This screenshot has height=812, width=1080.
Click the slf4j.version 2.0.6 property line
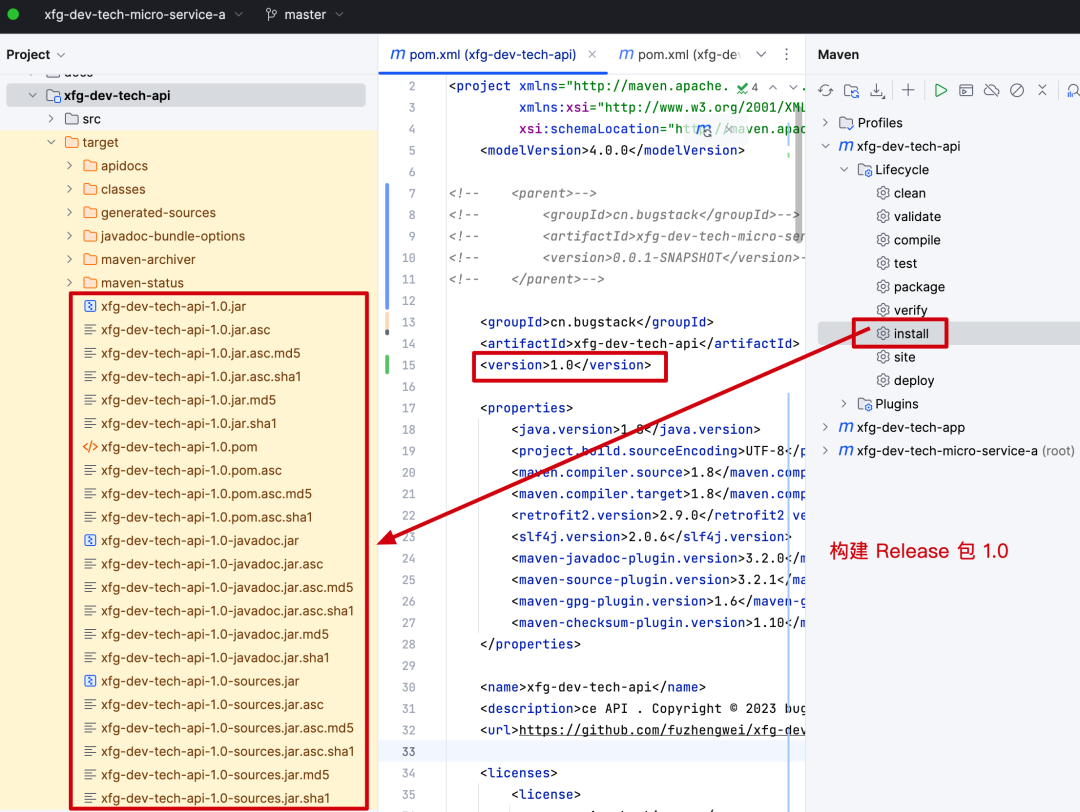(651, 537)
